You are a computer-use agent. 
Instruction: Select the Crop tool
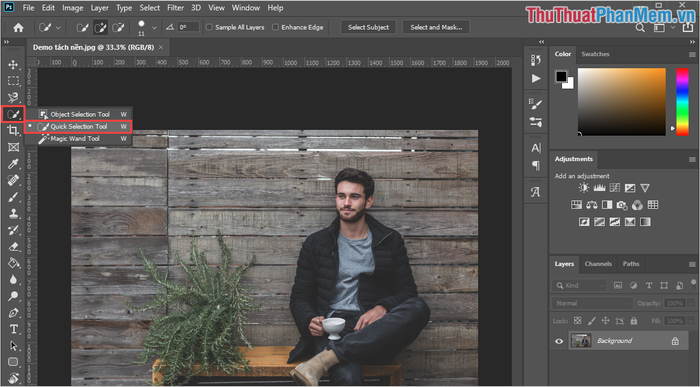tap(13, 130)
